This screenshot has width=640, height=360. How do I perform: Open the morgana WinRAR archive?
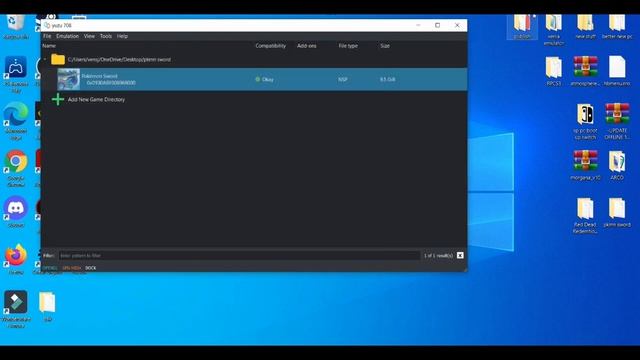[x=585, y=165]
